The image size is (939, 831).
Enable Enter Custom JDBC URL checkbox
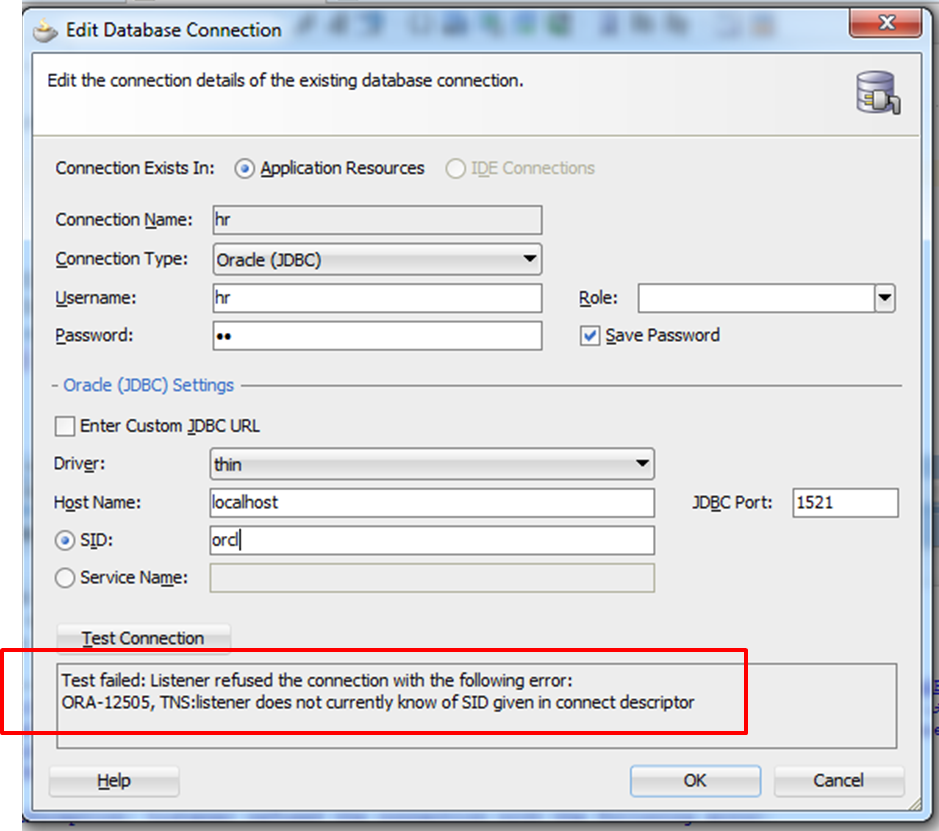tap(65, 426)
